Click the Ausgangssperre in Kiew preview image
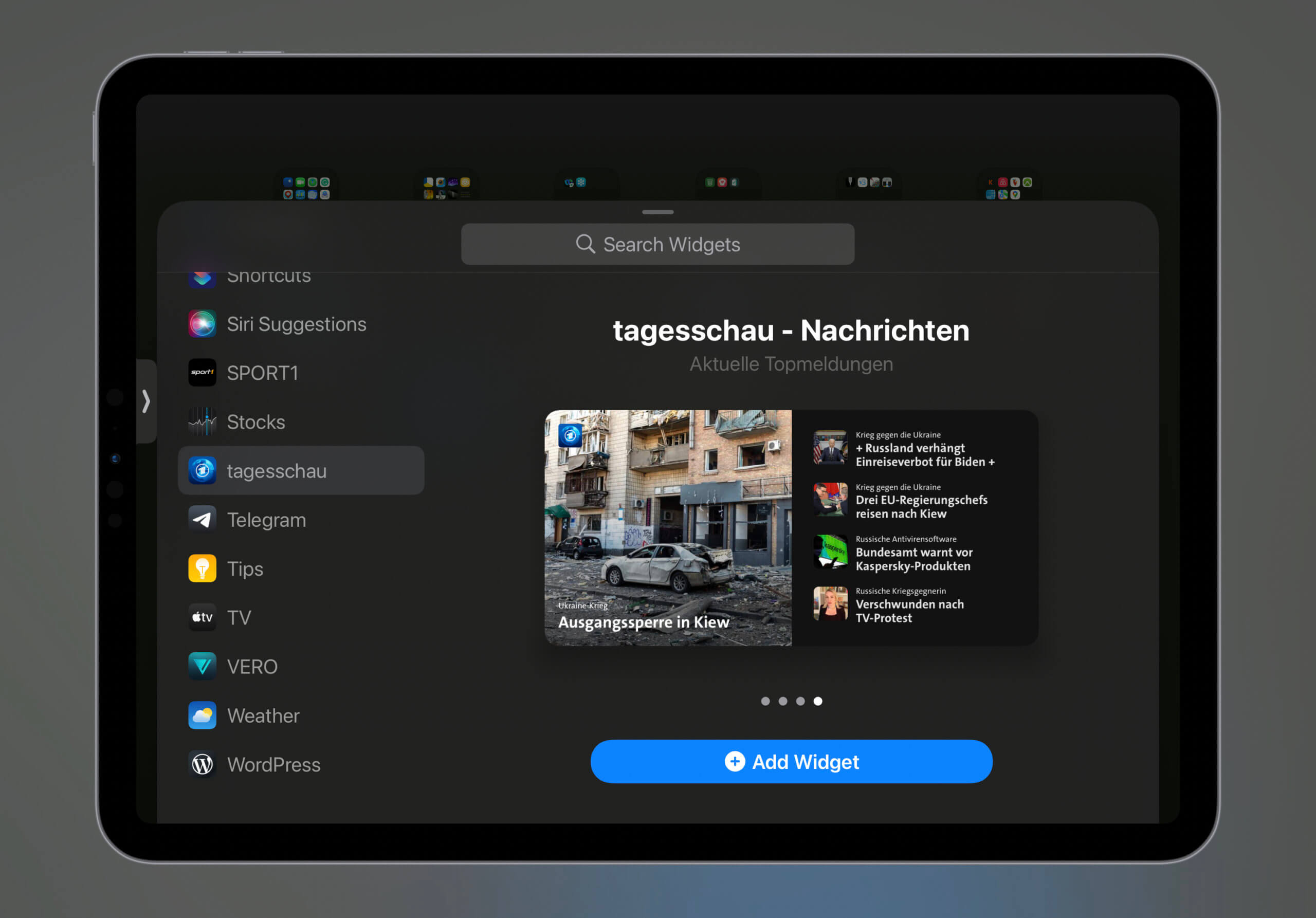The image size is (1316, 918). coord(668,528)
